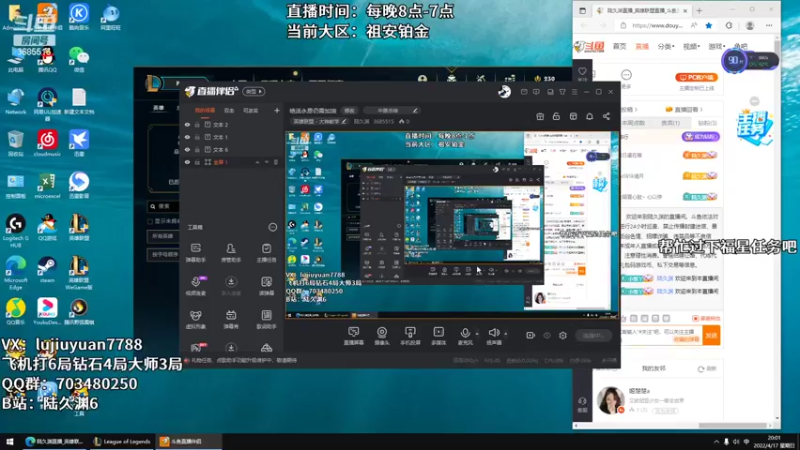Open the 游戏 dropdown on the Douyu nav
Viewport: 800px width, 450px height.
tap(717, 46)
